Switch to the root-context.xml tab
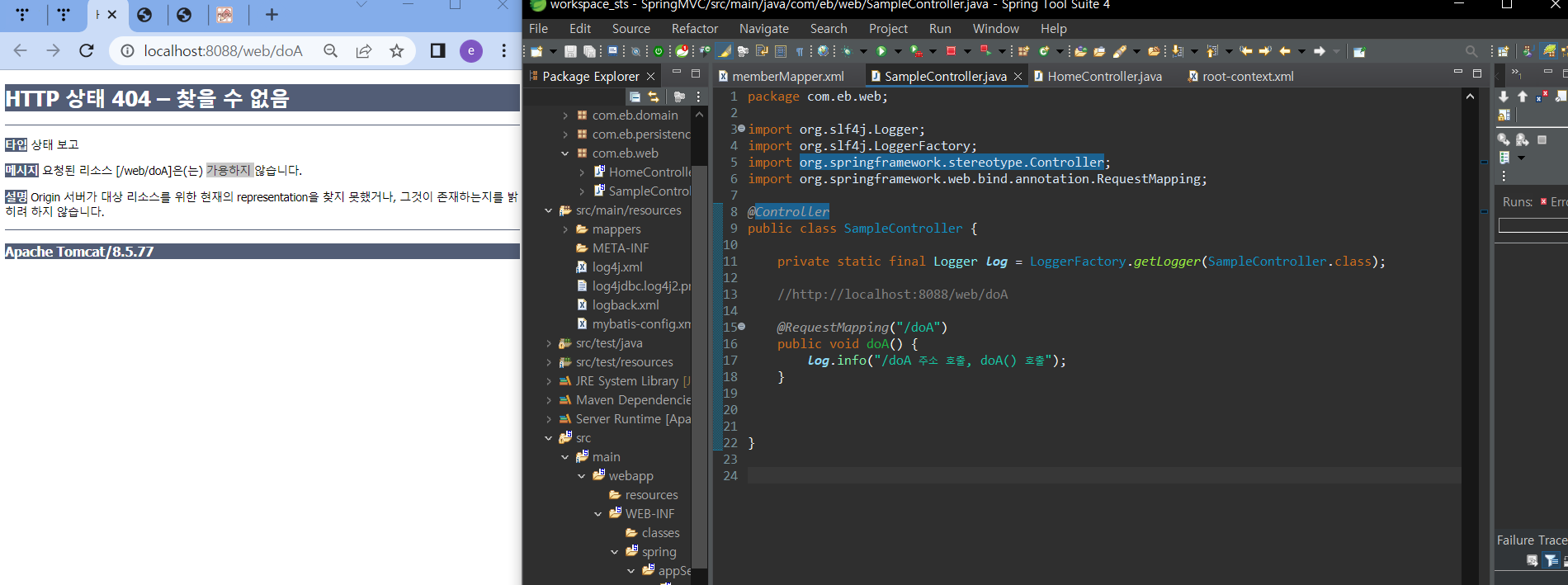The height and width of the screenshot is (585, 1568). click(x=1240, y=76)
